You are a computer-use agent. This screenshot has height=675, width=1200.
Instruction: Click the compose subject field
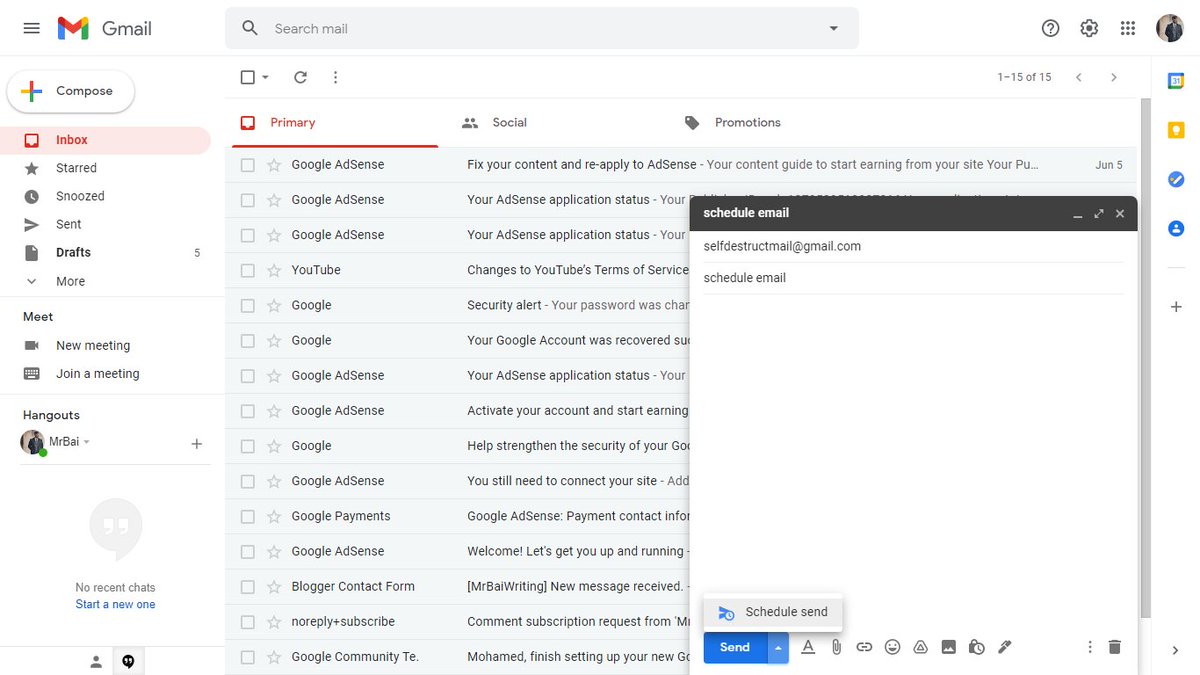pyautogui.click(x=913, y=278)
